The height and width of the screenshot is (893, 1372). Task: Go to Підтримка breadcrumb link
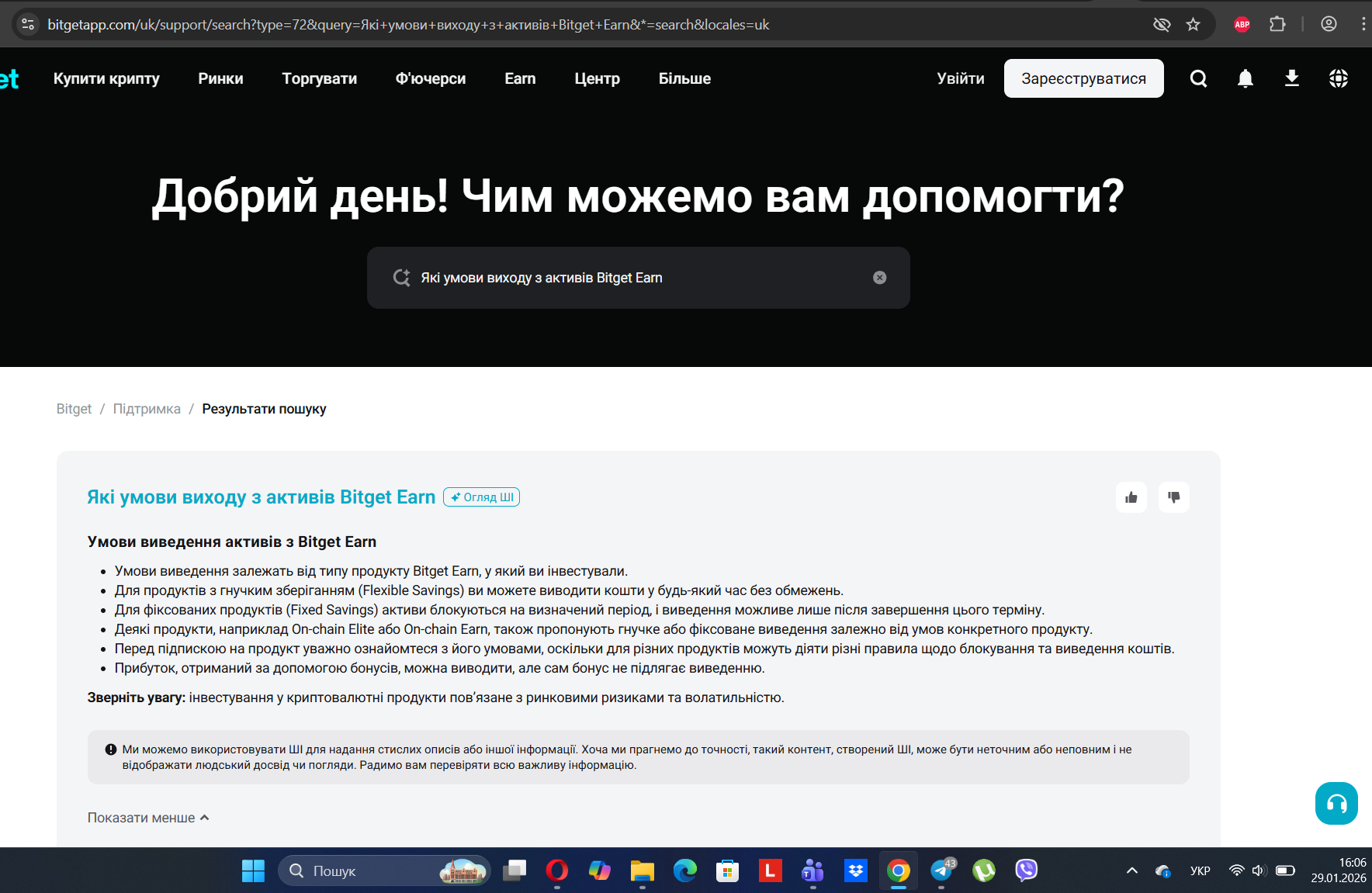[147, 409]
